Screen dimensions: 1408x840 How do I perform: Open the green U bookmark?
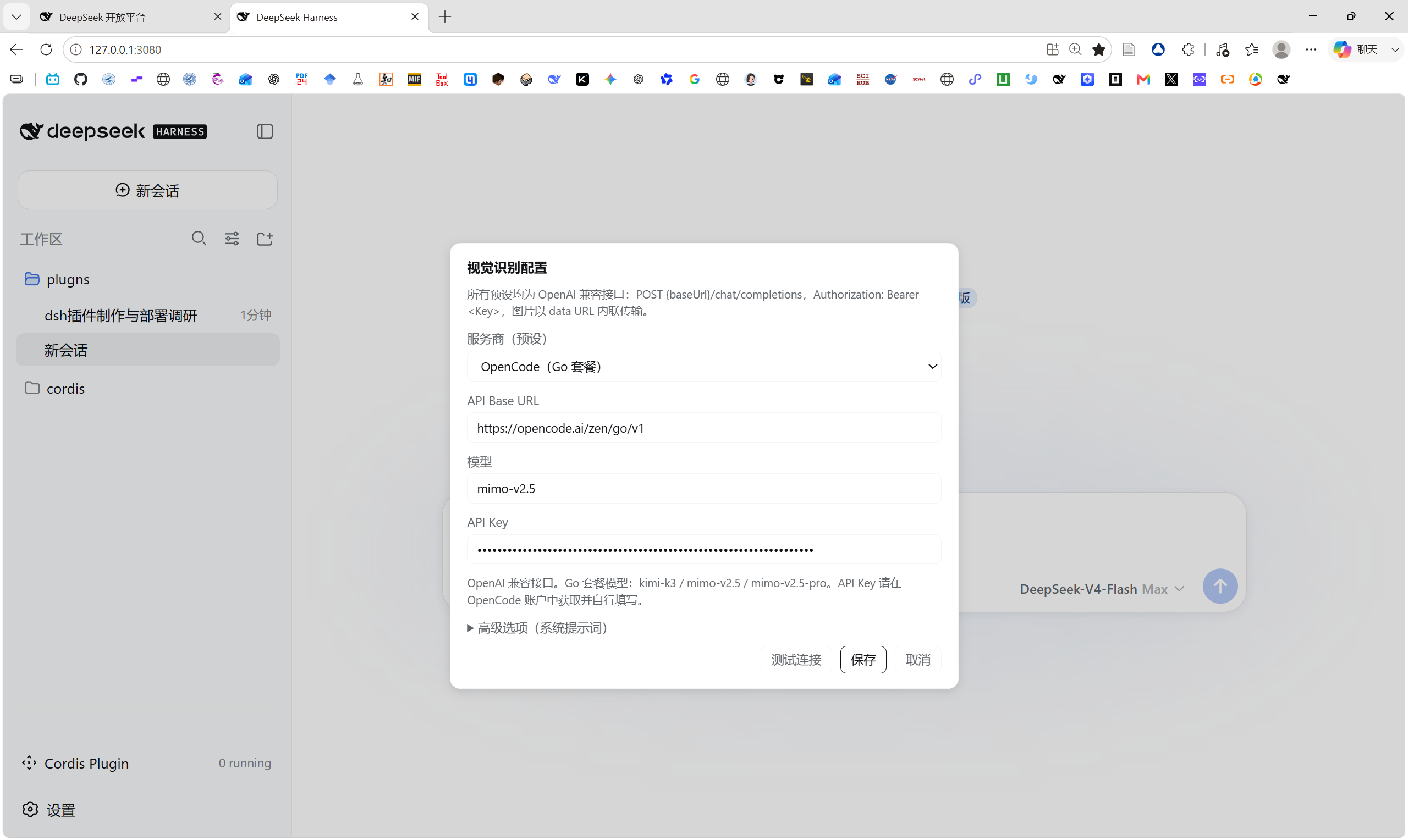[x=1003, y=79]
